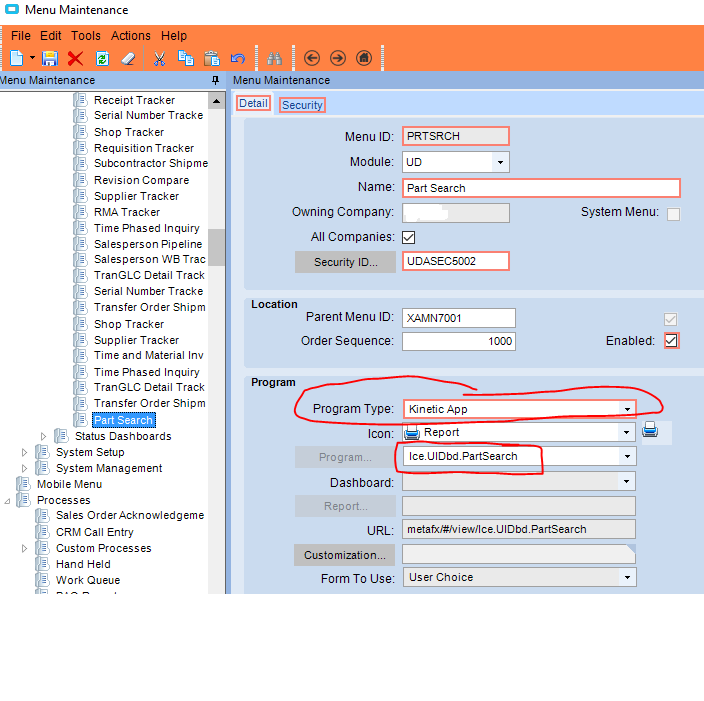The image size is (704, 701).
Task: Click the red Delete X icon
Action: (75, 58)
